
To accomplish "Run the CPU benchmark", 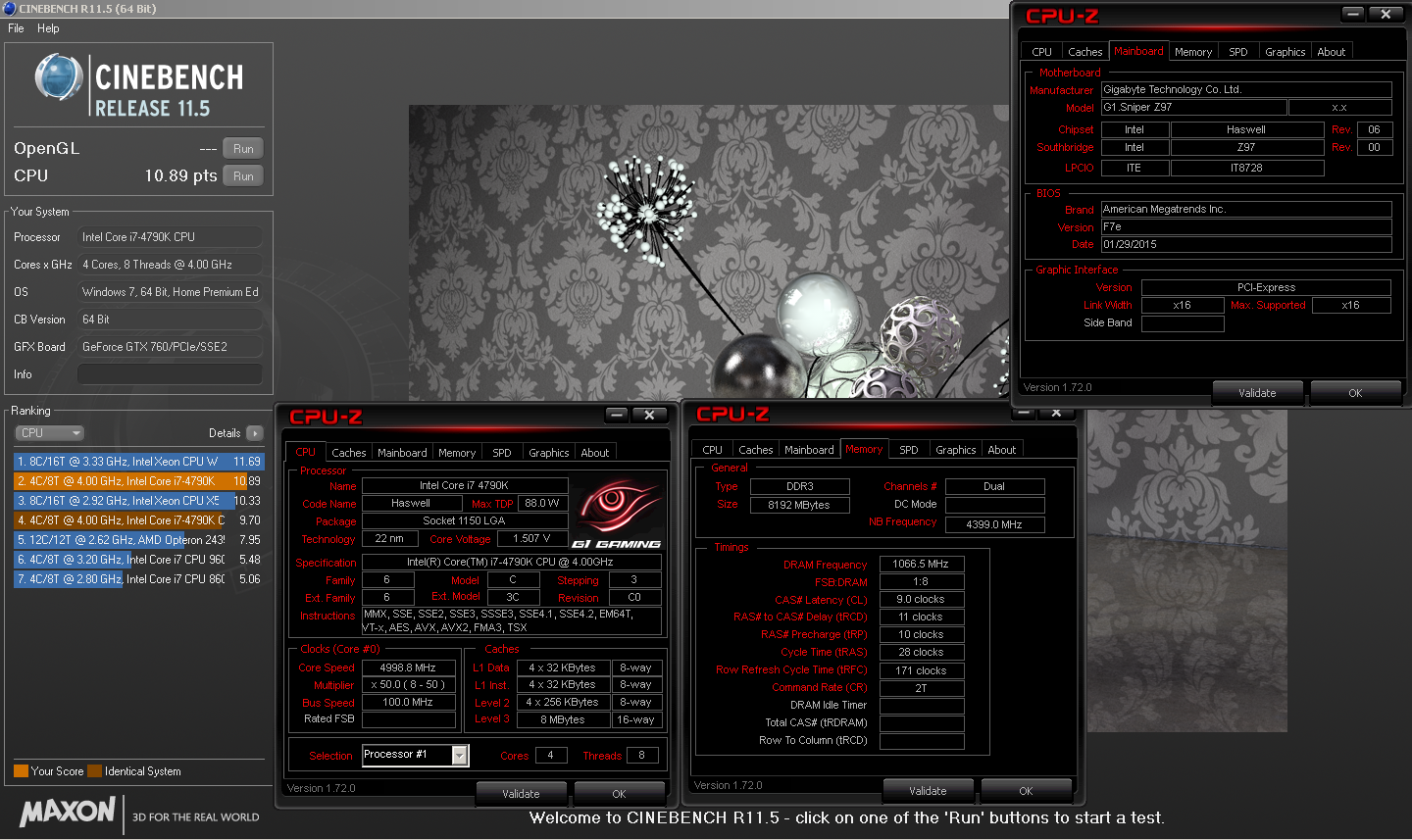I will tap(243, 176).
